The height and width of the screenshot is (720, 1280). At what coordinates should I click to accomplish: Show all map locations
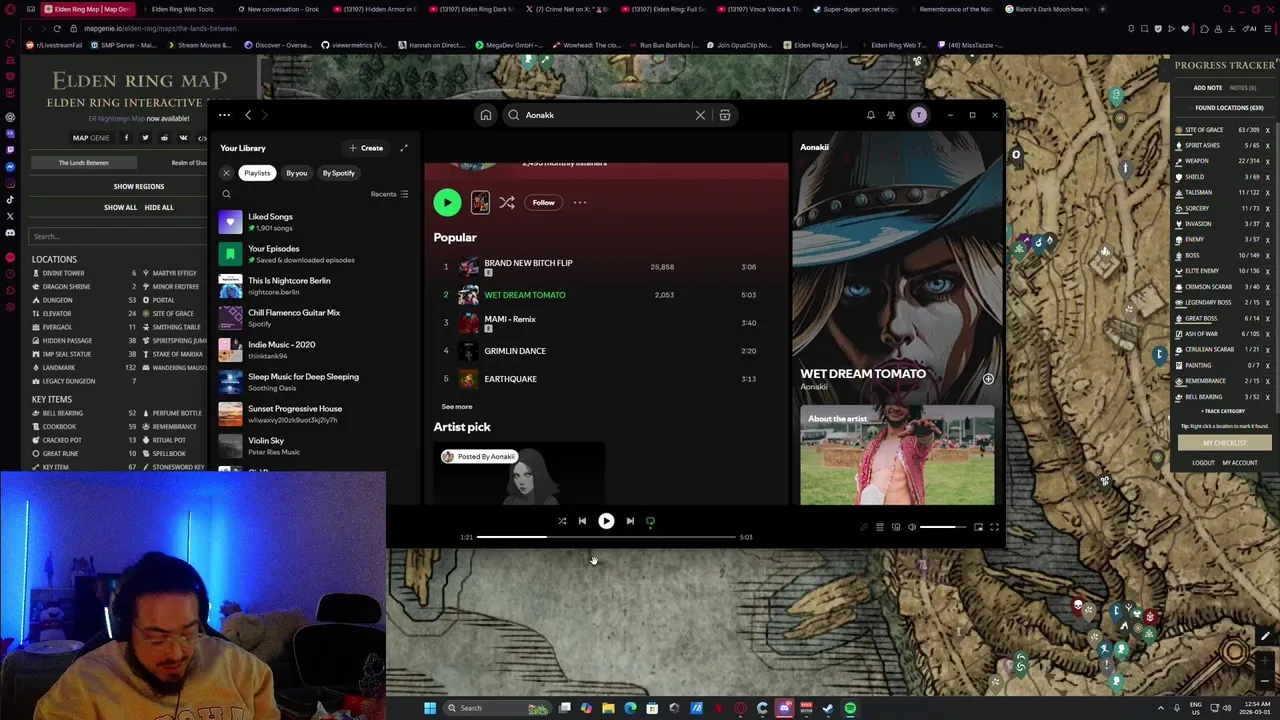(x=120, y=207)
